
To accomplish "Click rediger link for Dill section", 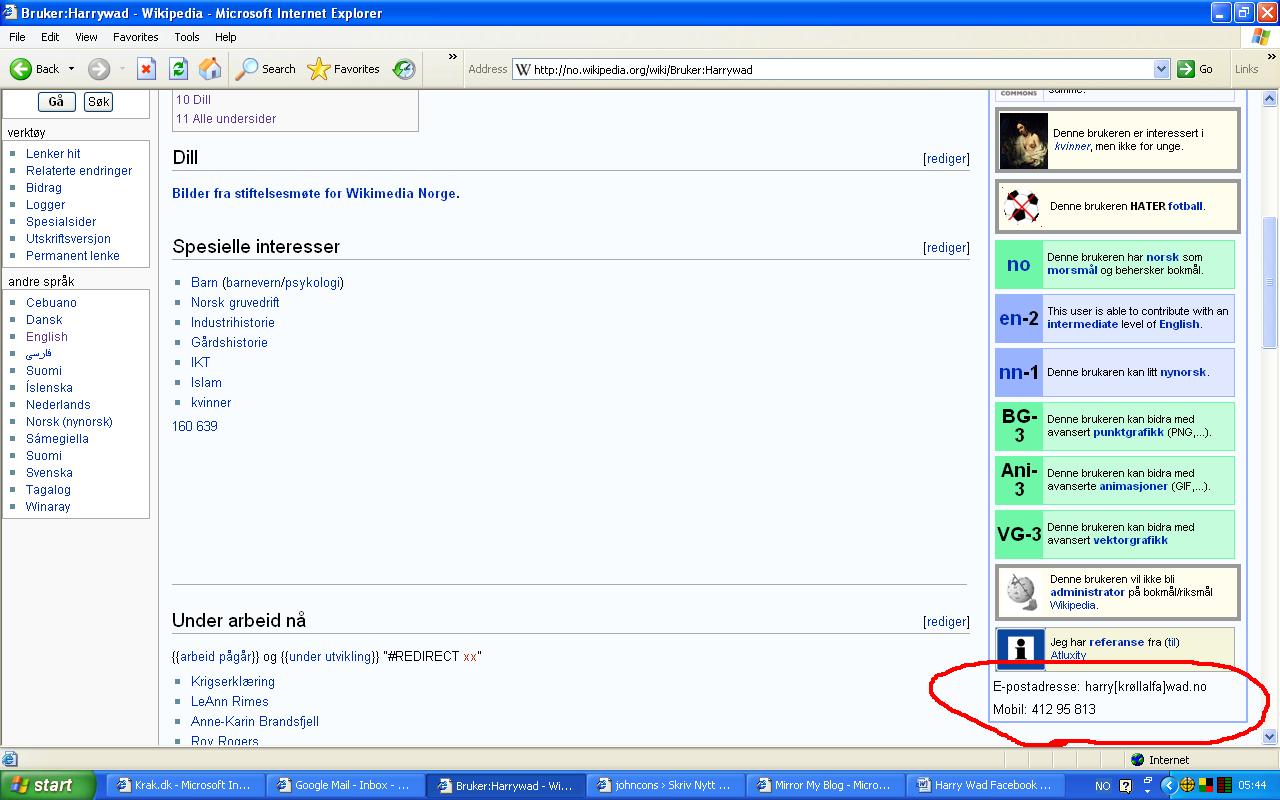I will [946, 159].
